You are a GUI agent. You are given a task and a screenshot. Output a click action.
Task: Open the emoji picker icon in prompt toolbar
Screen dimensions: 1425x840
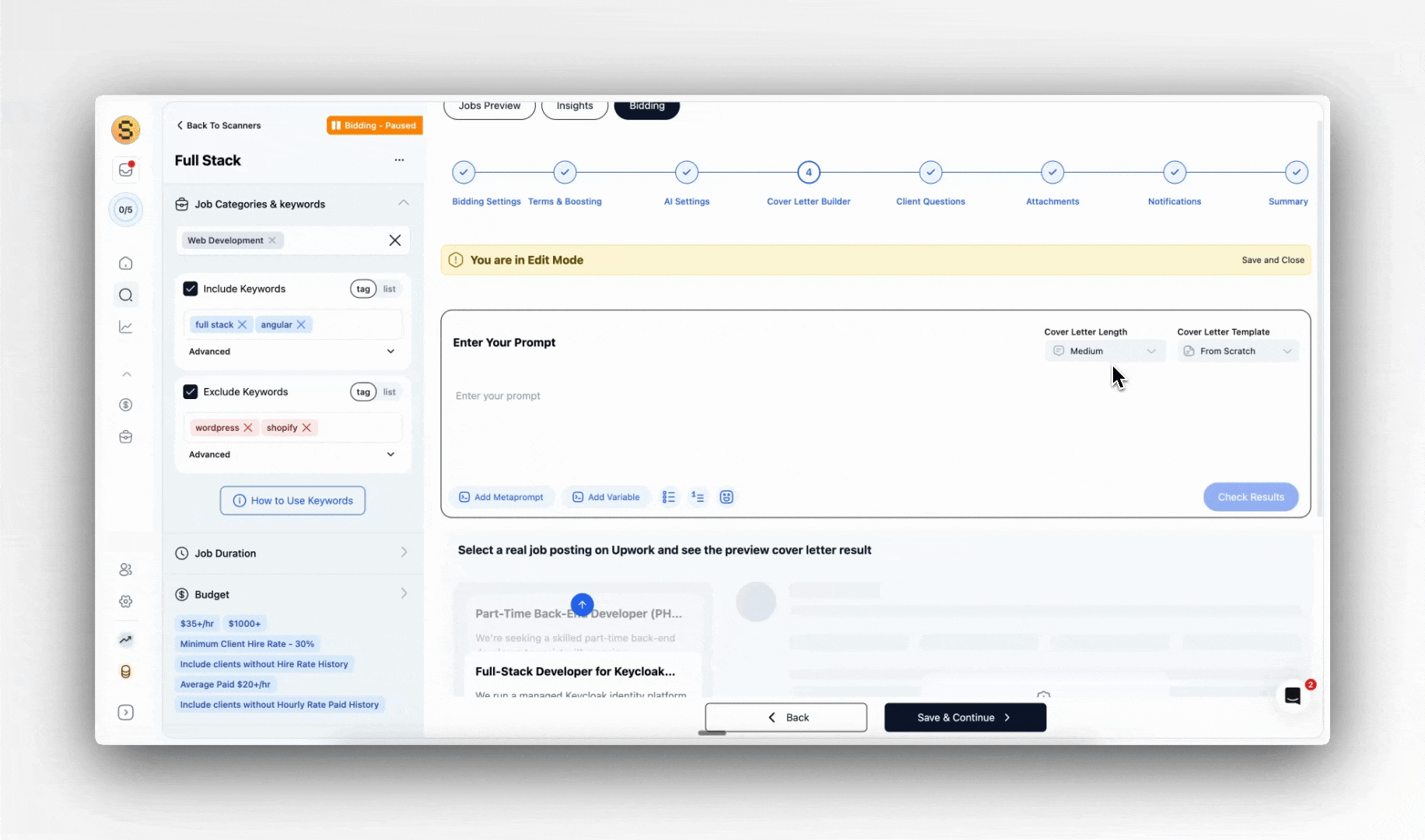point(727,497)
